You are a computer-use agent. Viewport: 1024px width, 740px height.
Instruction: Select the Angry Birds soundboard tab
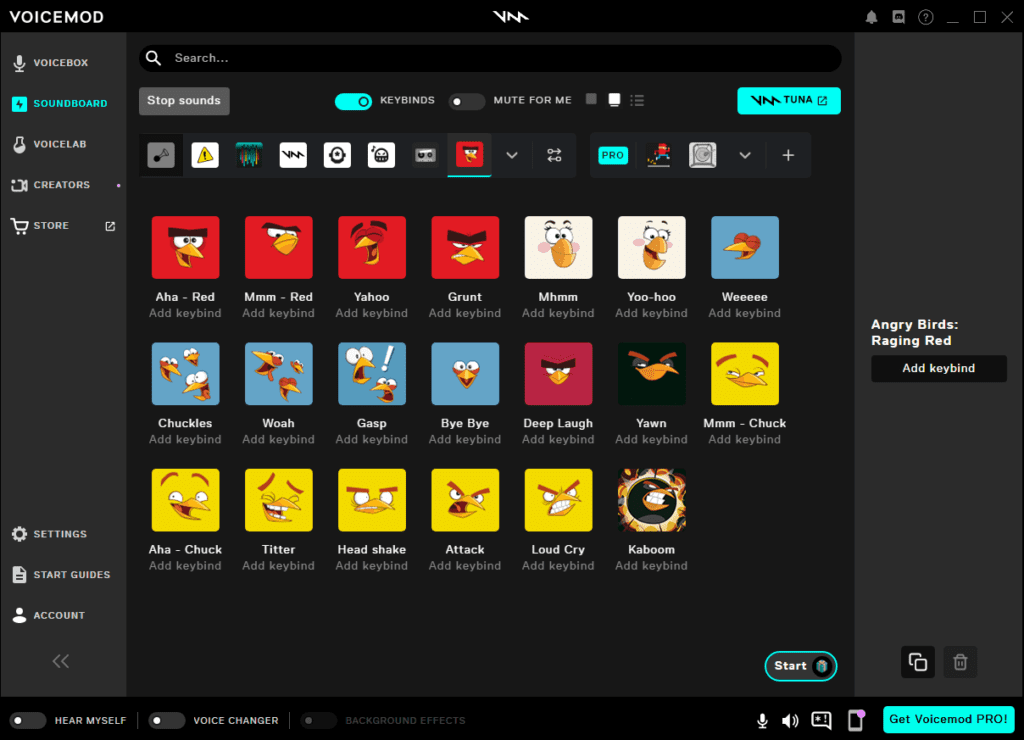point(470,155)
